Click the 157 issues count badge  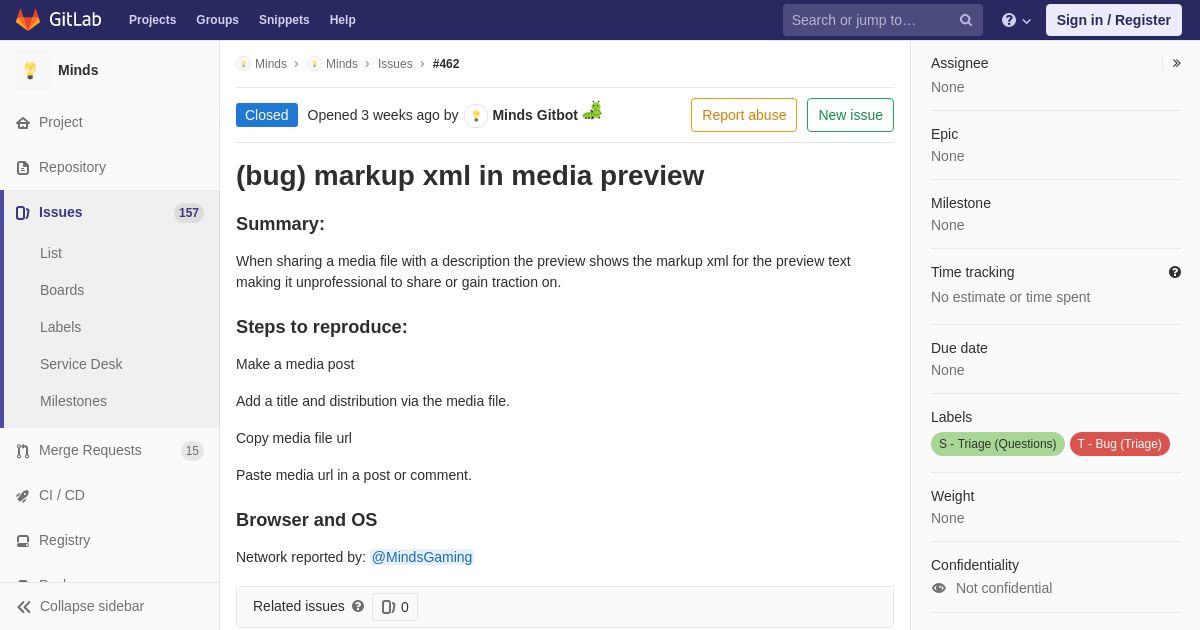[189, 213]
